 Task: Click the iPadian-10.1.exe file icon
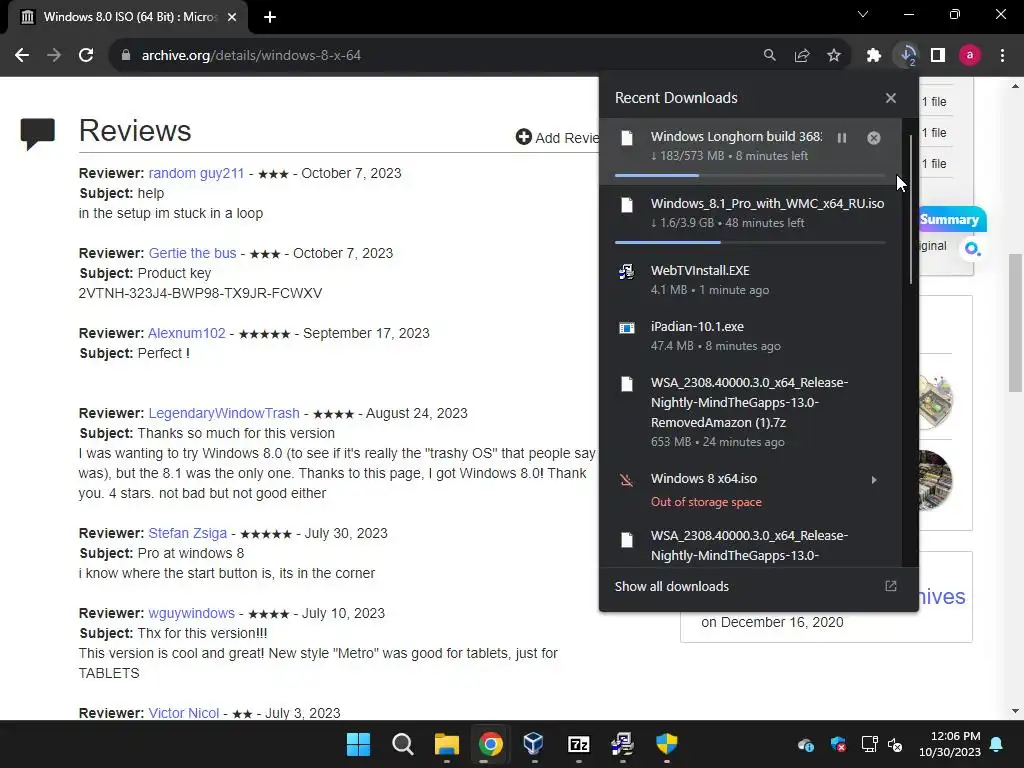[x=626, y=327]
